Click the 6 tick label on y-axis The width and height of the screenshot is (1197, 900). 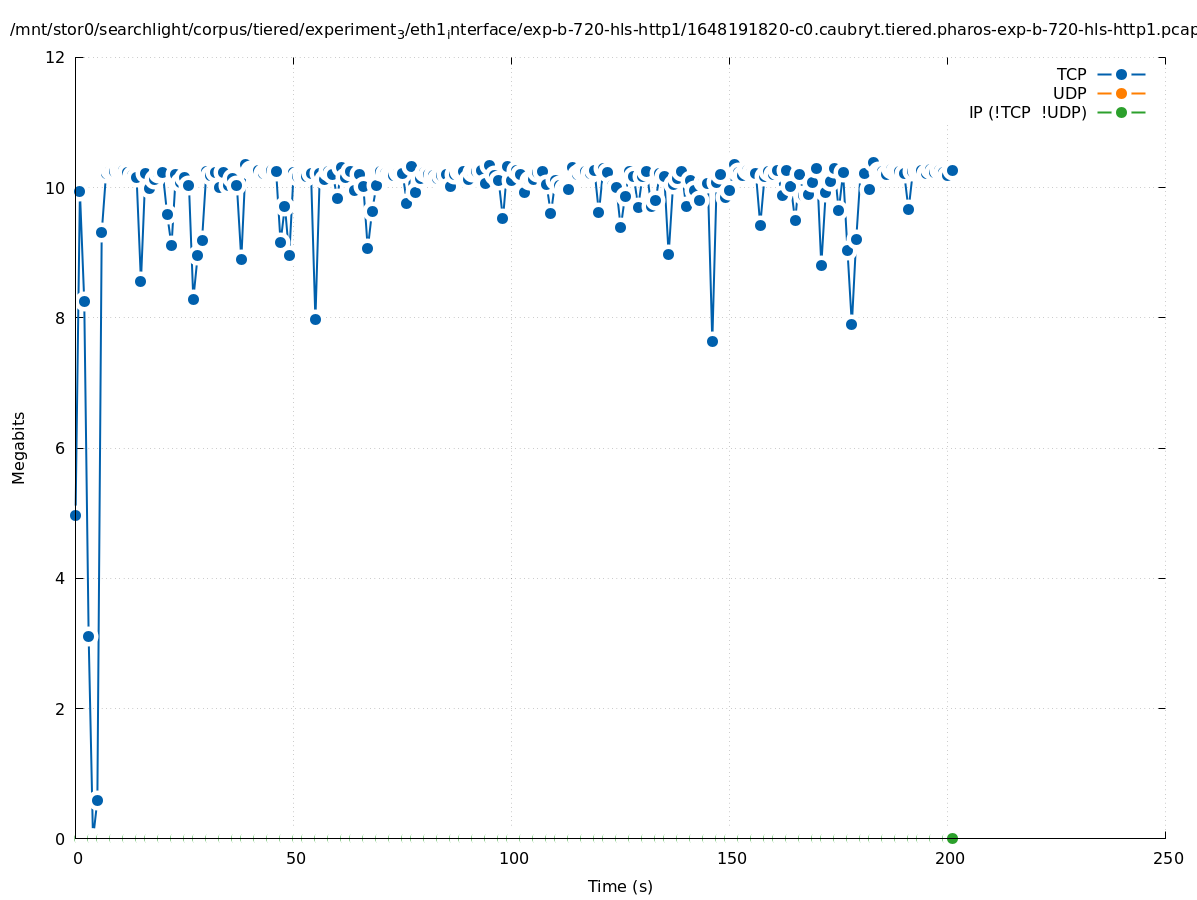tap(60, 448)
